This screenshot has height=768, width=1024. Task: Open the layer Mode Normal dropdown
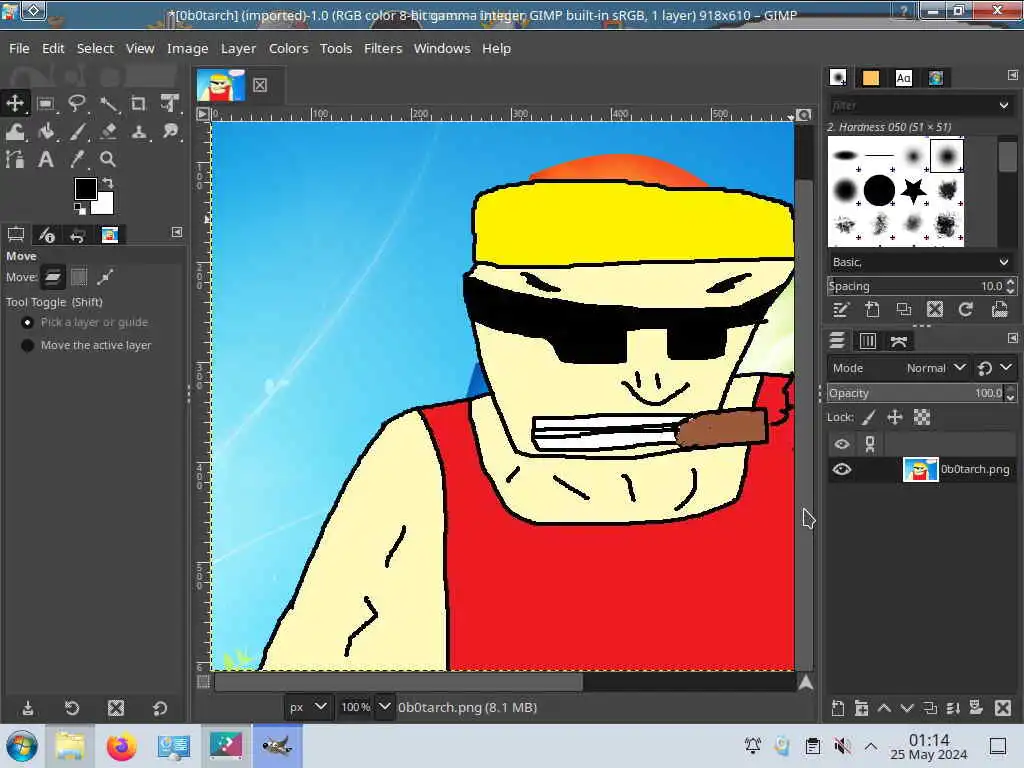(x=935, y=368)
